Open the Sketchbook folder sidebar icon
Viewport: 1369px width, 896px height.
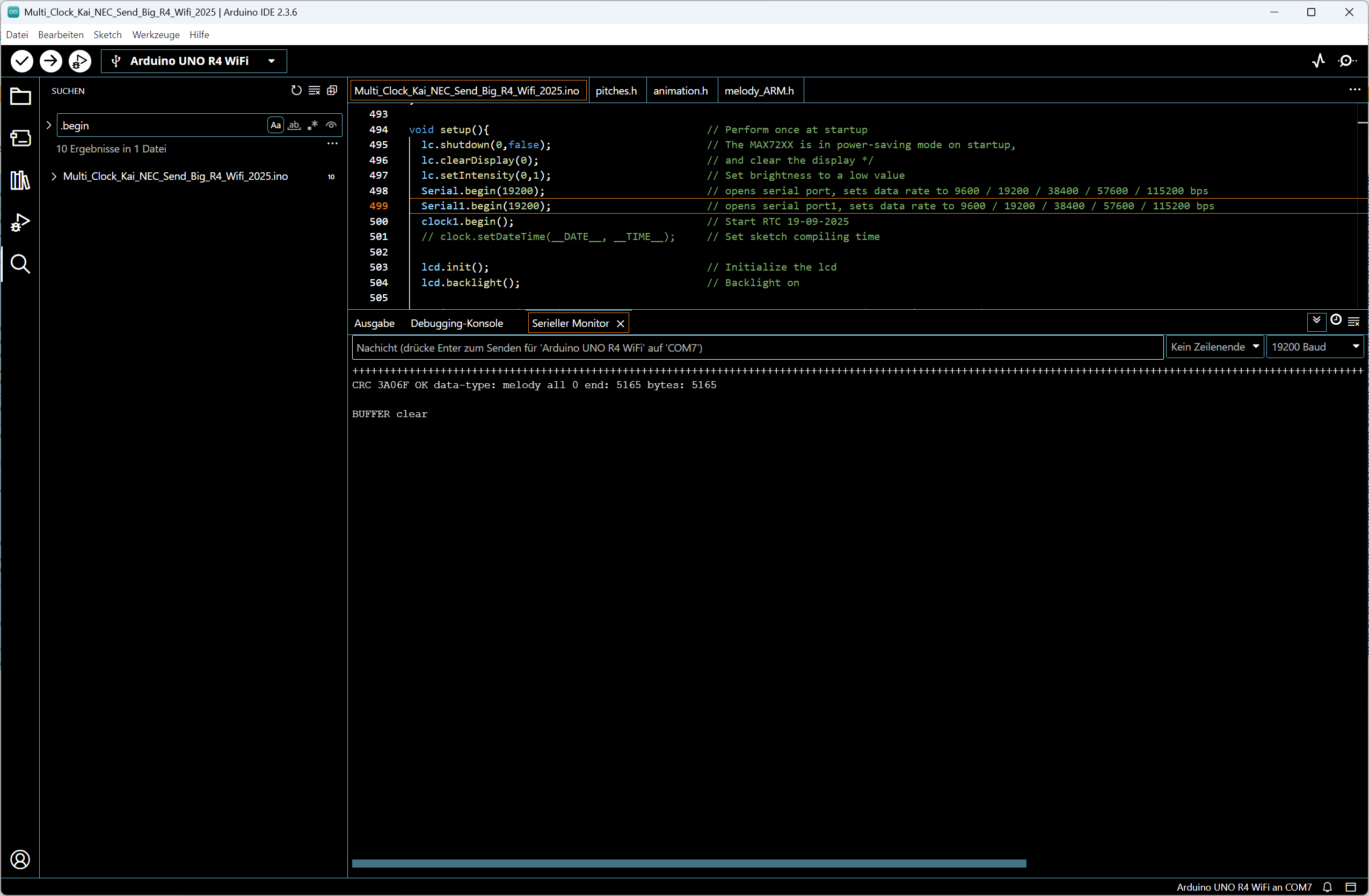click(20, 97)
